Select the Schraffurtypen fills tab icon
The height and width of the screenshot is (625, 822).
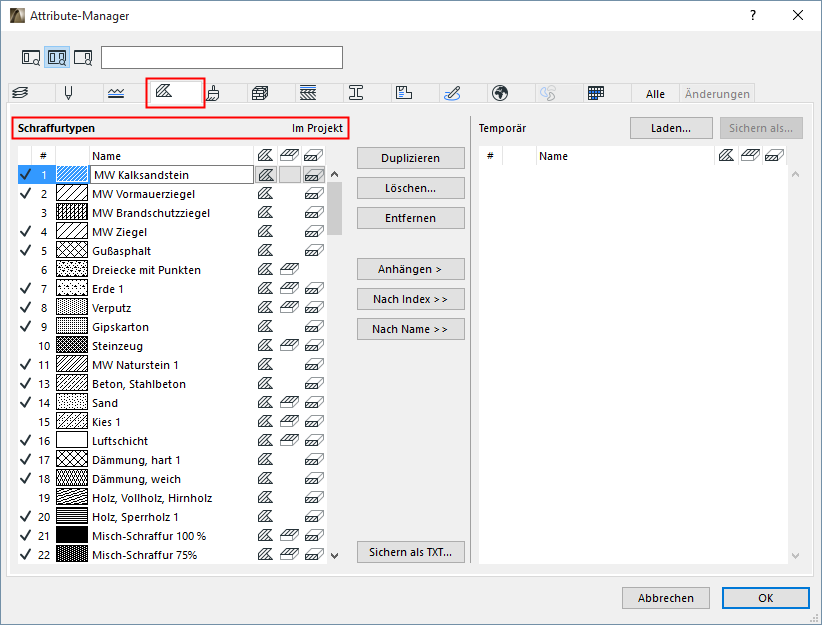click(164, 91)
